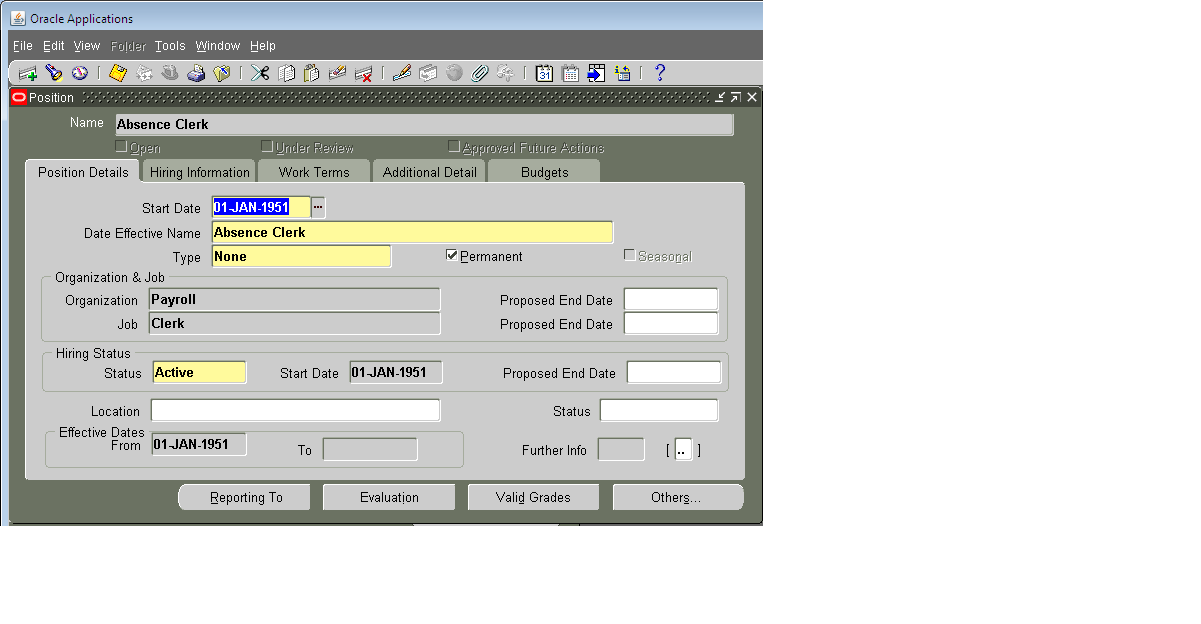
Task: Select the Type field showing None
Action: coord(300,256)
